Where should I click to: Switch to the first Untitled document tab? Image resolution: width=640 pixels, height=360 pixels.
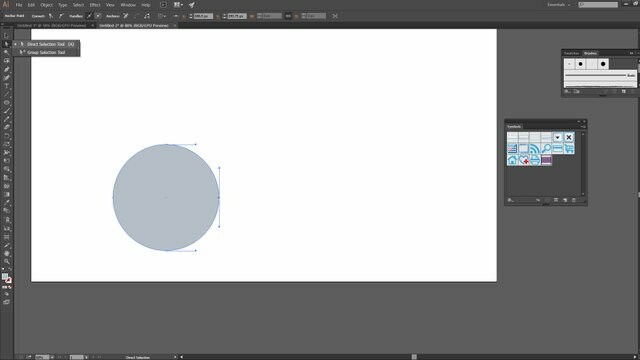pos(51,25)
